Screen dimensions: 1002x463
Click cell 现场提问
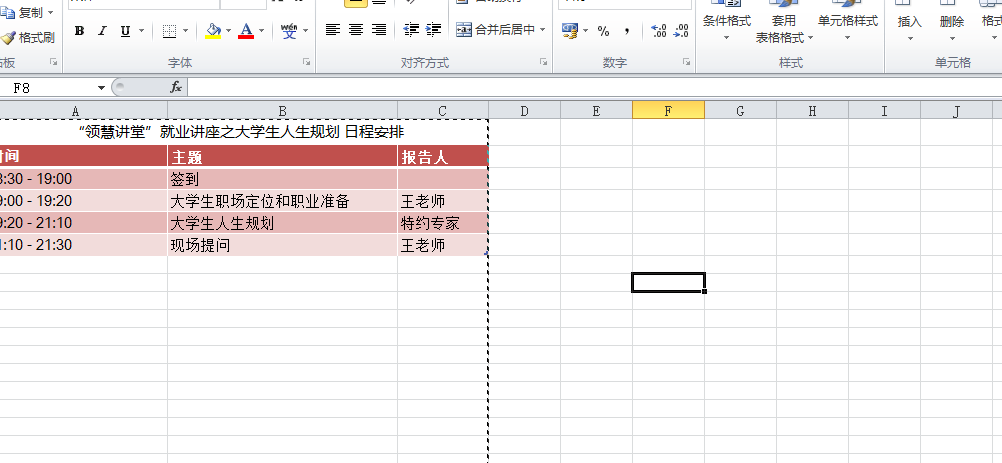282,245
